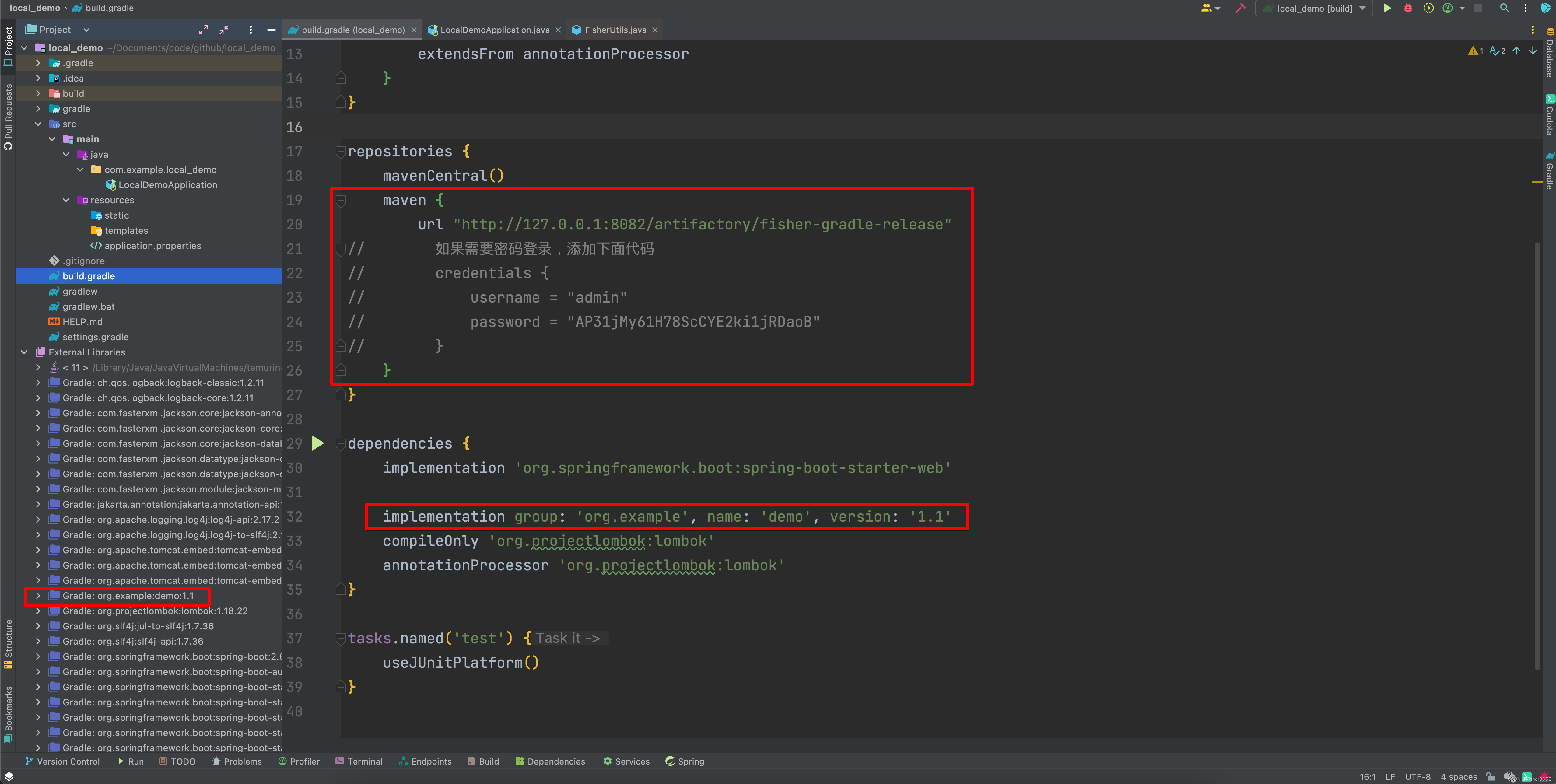Expand the build folder node

[x=38, y=94]
